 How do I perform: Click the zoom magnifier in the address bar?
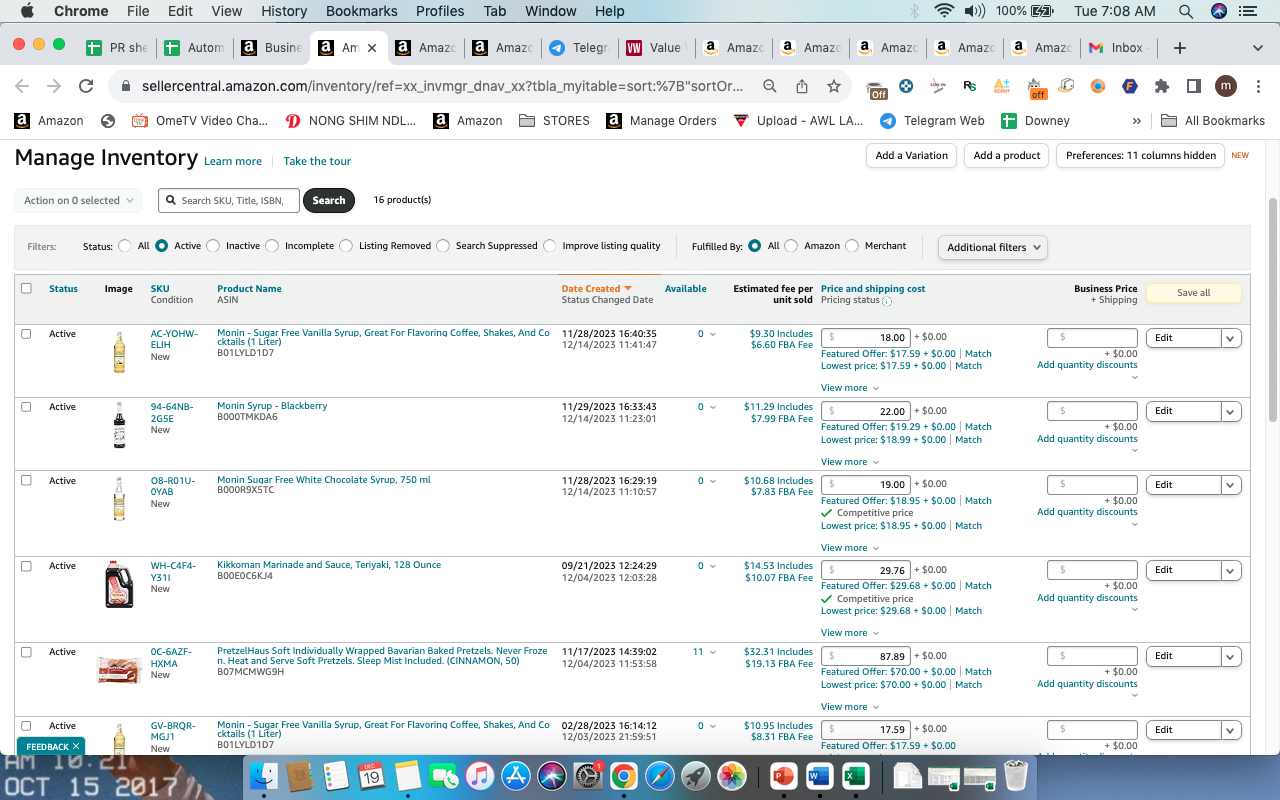pyautogui.click(x=770, y=86)
